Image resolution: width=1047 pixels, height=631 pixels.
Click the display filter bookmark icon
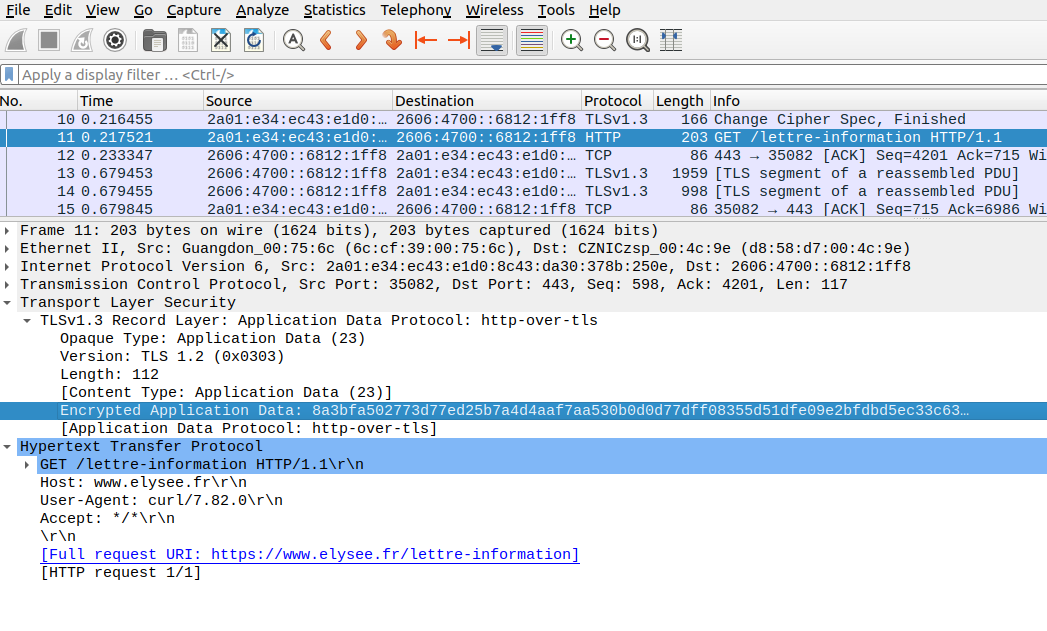point(9,74)
